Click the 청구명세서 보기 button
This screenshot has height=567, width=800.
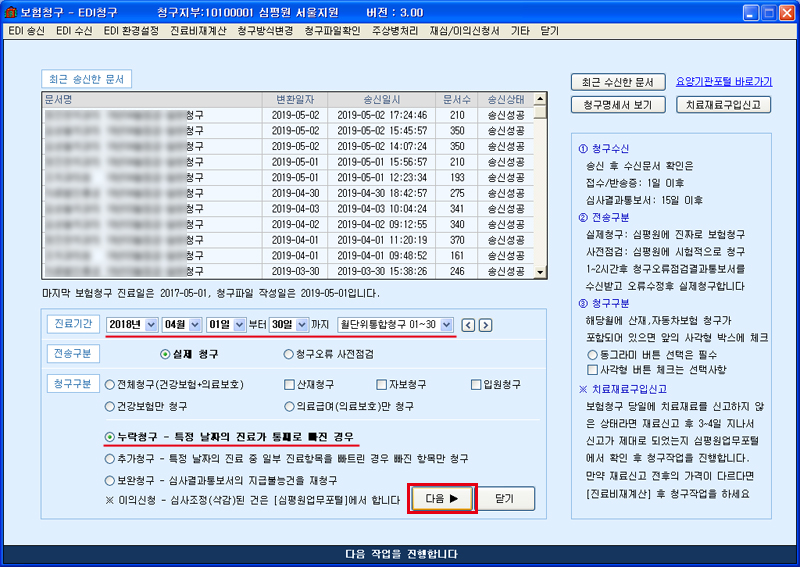(618, 104)
